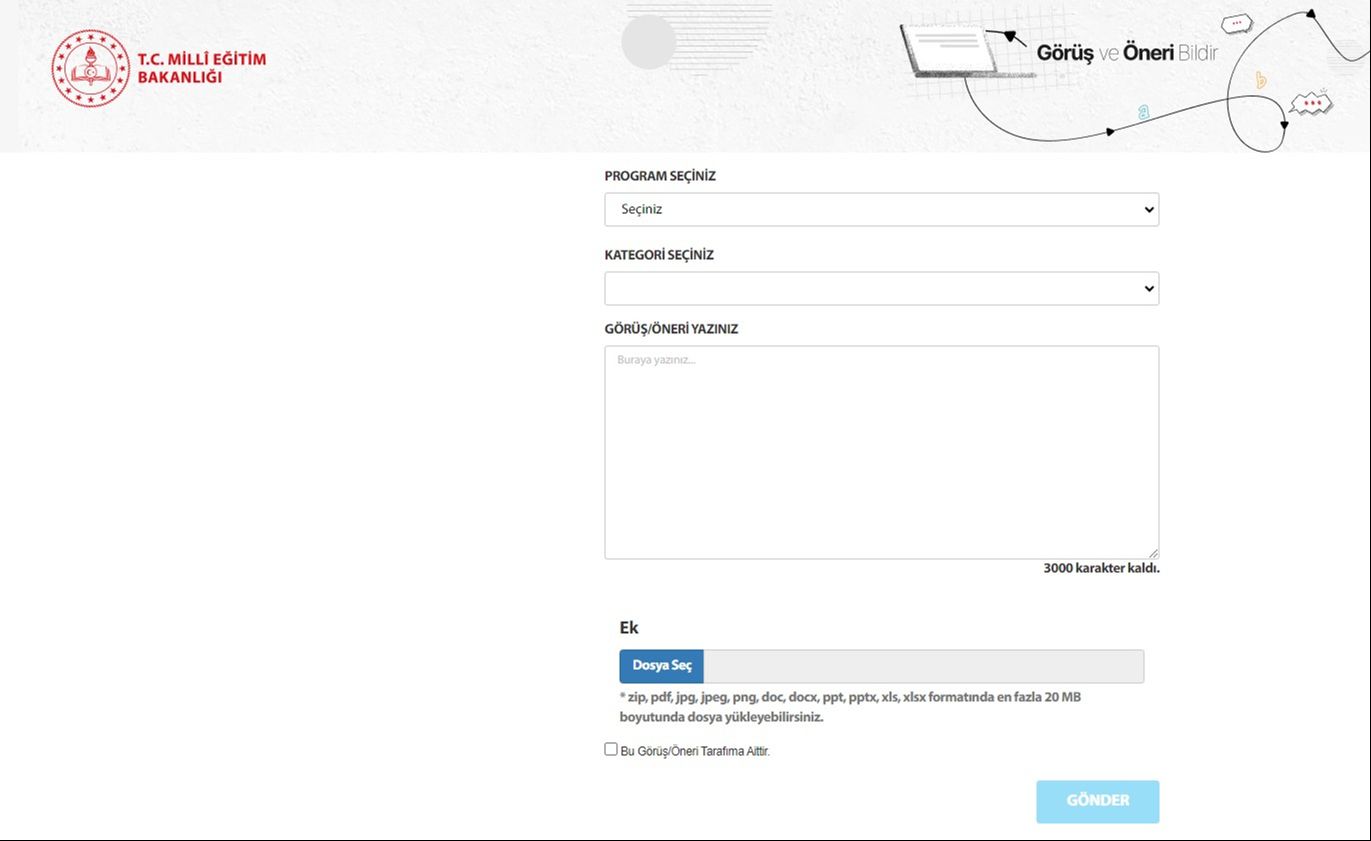Click the laptop illustration in the header
The image size is (1371, 841).
[949, 49]
